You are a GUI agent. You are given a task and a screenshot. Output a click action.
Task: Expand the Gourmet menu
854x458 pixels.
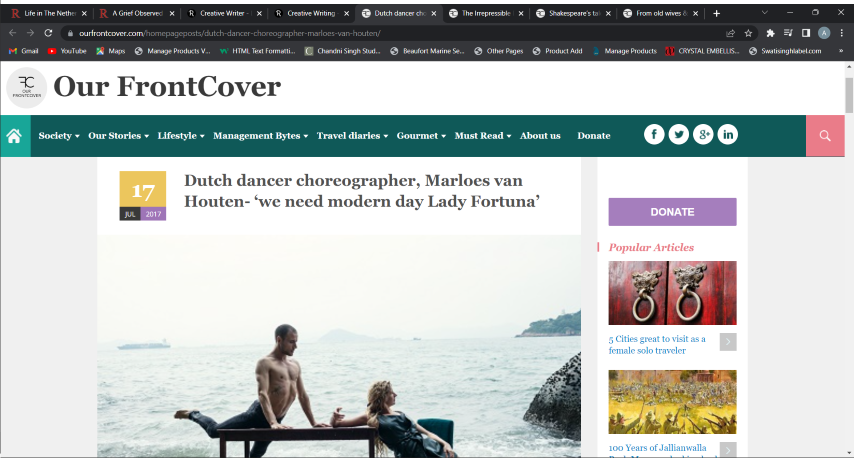(x=421, y=136)
